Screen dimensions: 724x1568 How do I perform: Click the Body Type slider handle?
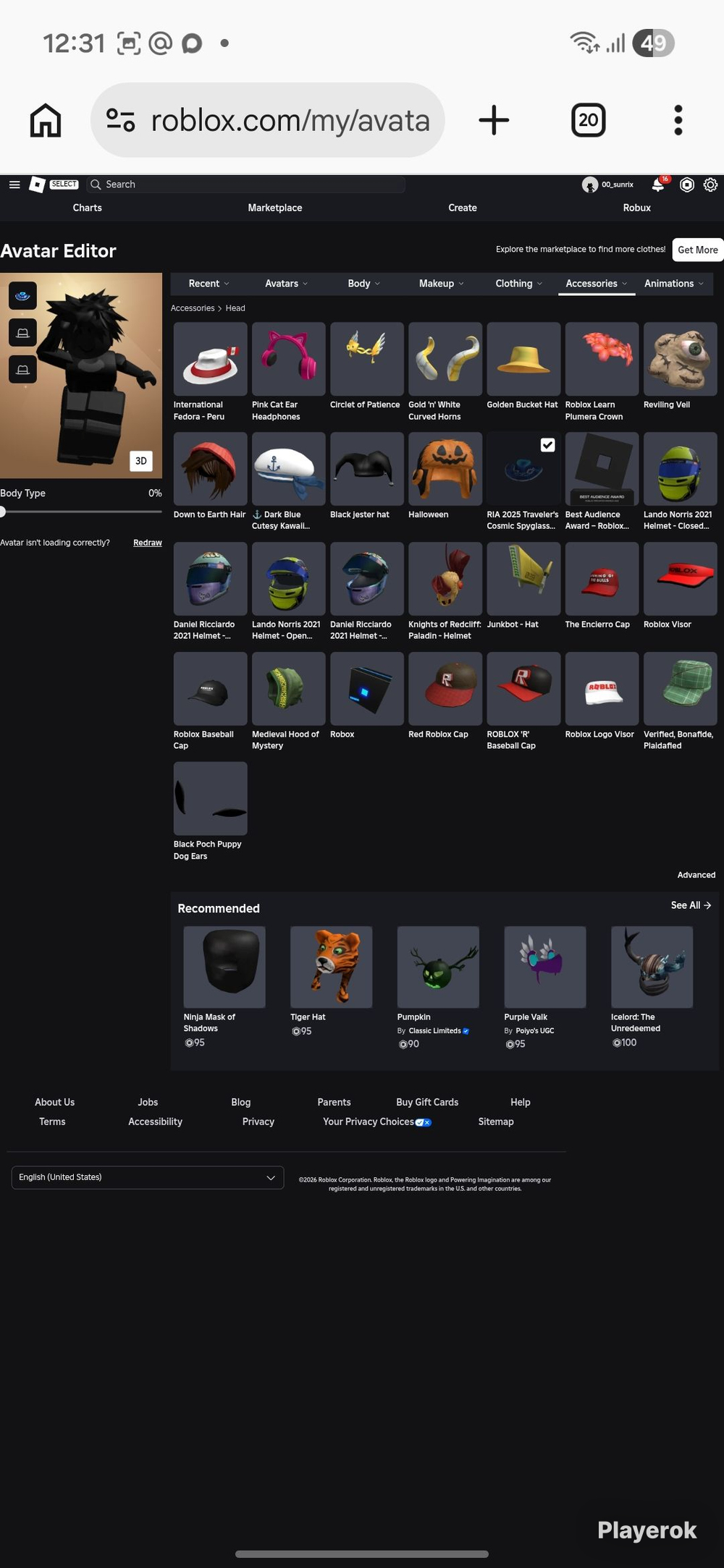(2, 512)
